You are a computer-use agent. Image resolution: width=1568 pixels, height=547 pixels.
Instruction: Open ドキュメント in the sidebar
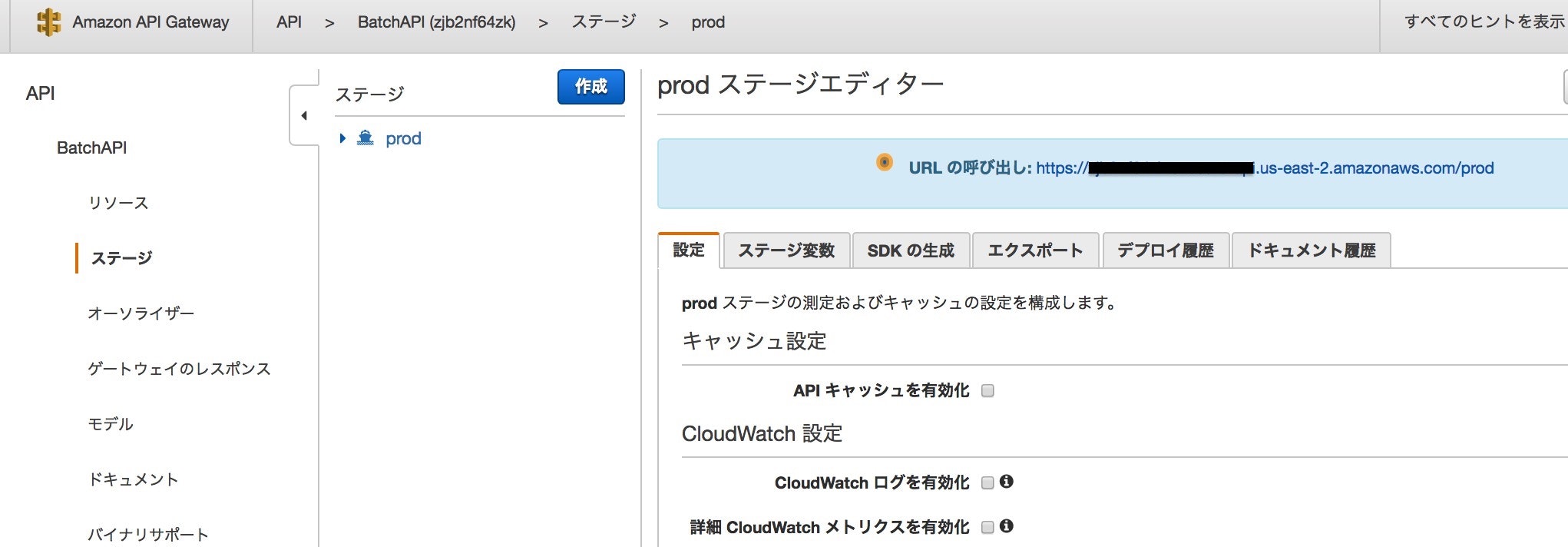133,479
